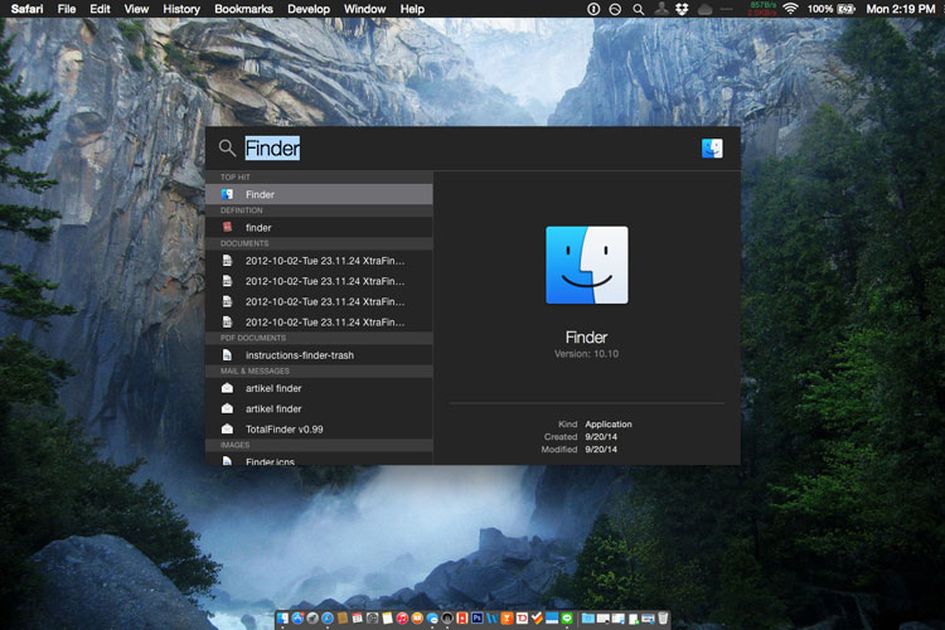
Task: Open the History menu
Action: 181,9
